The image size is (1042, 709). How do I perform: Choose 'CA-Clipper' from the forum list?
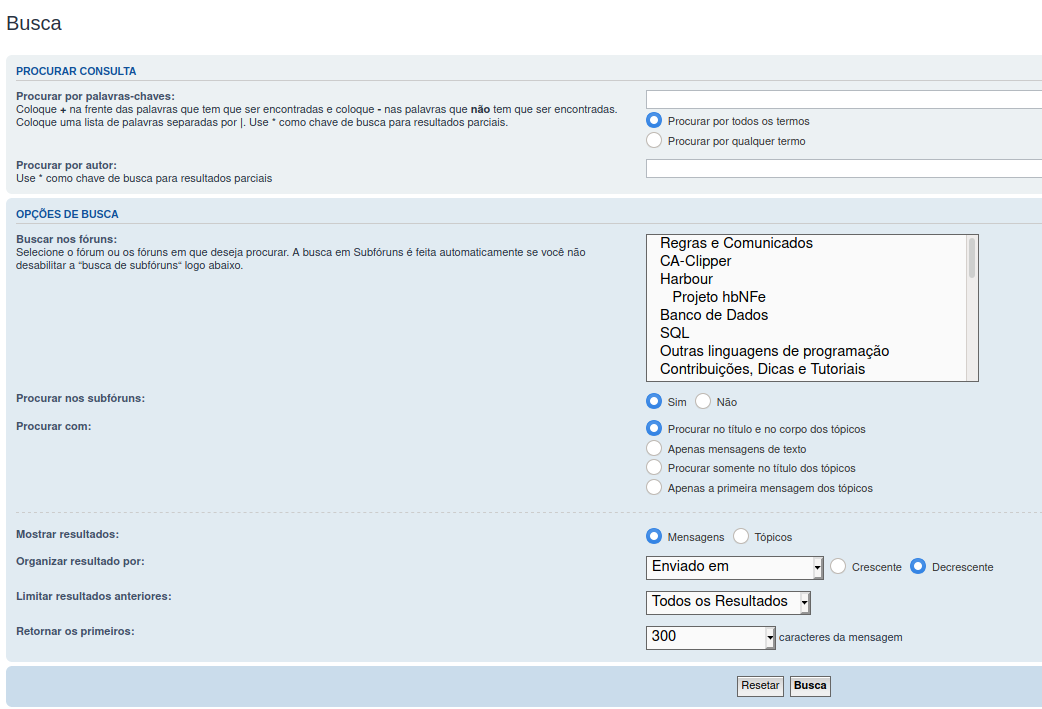tap(695, 261)
